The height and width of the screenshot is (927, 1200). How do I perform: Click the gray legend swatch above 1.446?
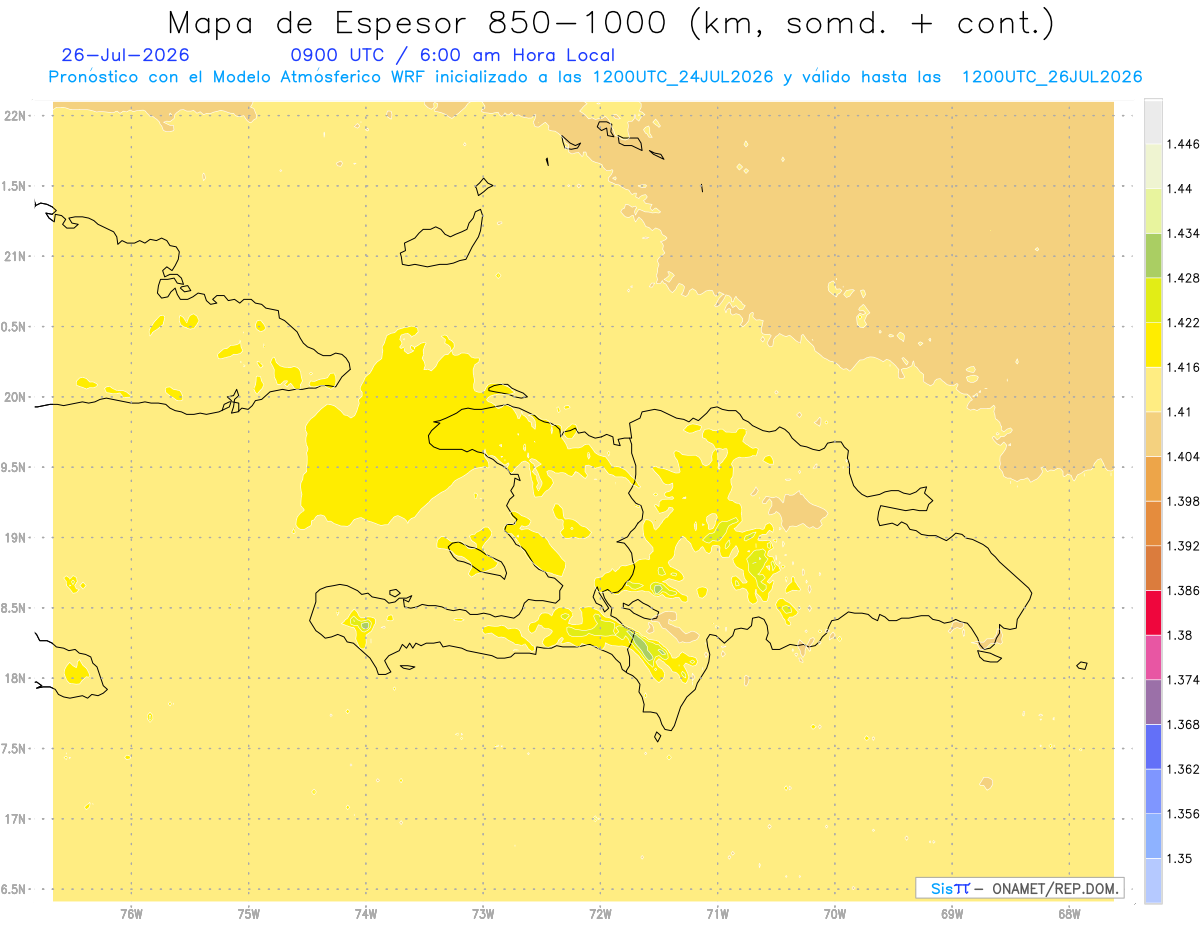pos(1152,121)
